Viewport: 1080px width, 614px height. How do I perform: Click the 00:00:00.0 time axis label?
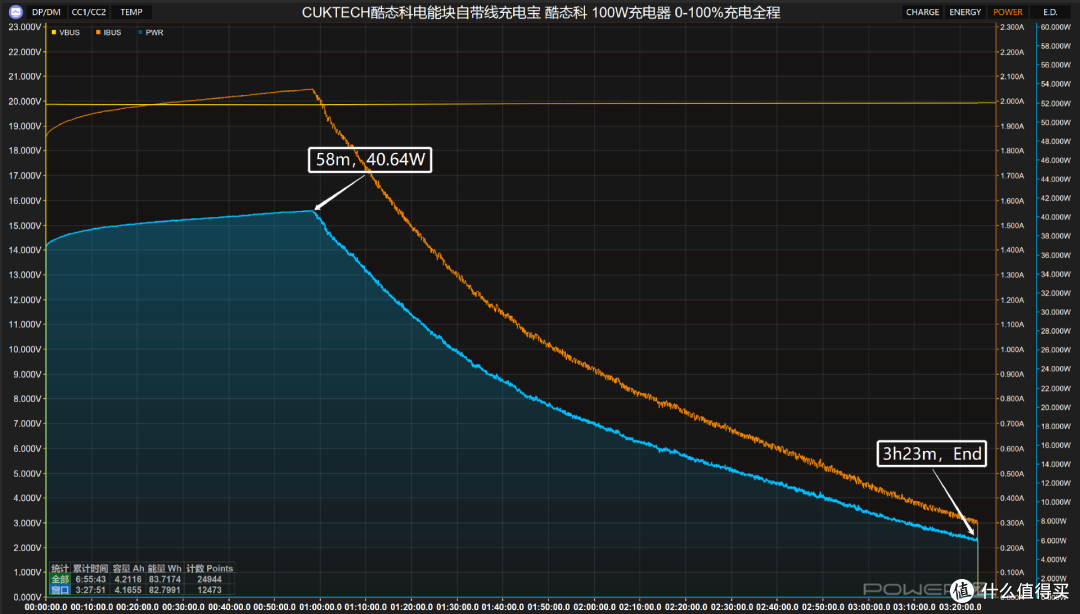point(46,607)
